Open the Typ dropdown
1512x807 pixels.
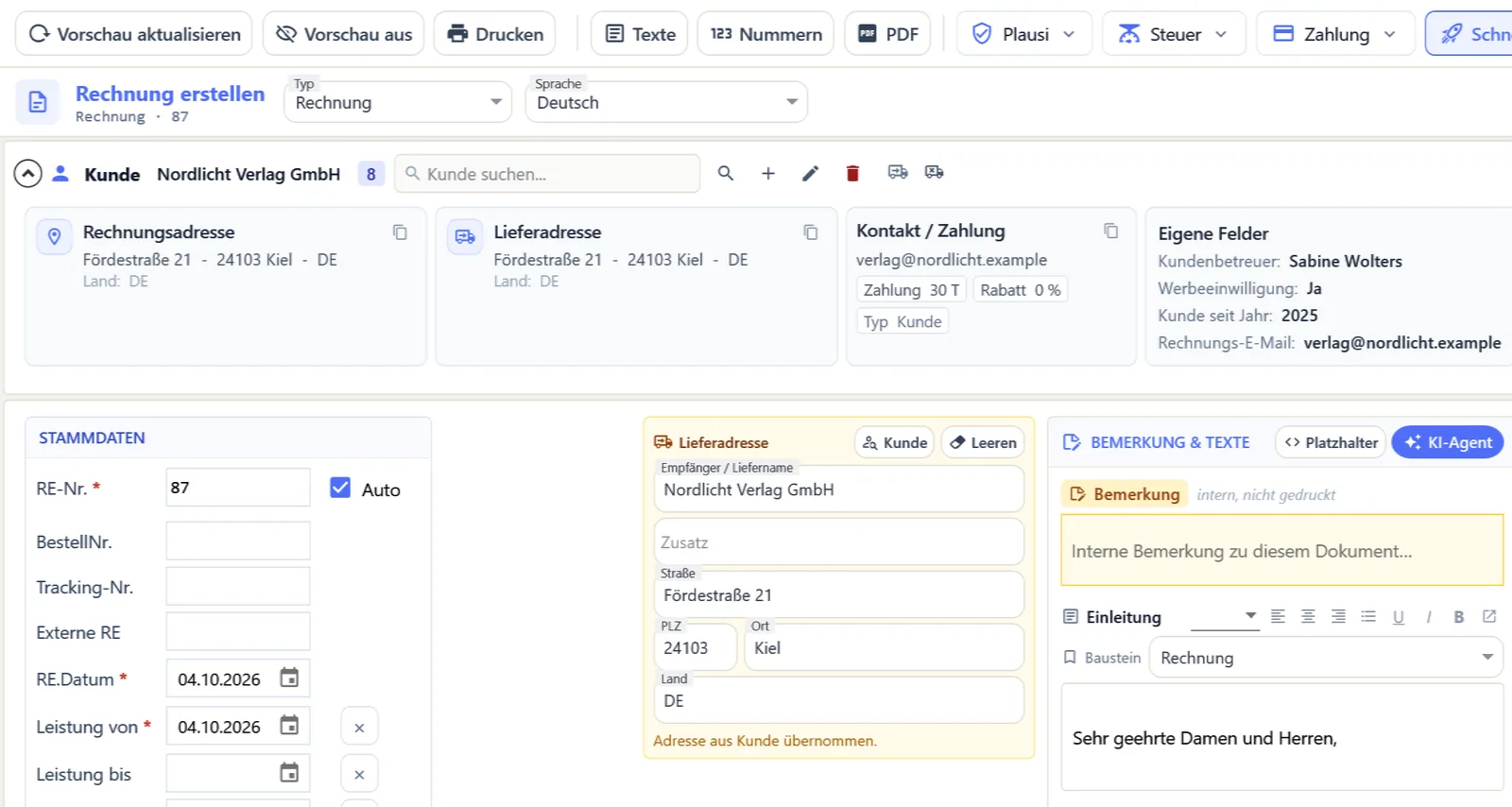pyautogui.click(x=398, y=102)
